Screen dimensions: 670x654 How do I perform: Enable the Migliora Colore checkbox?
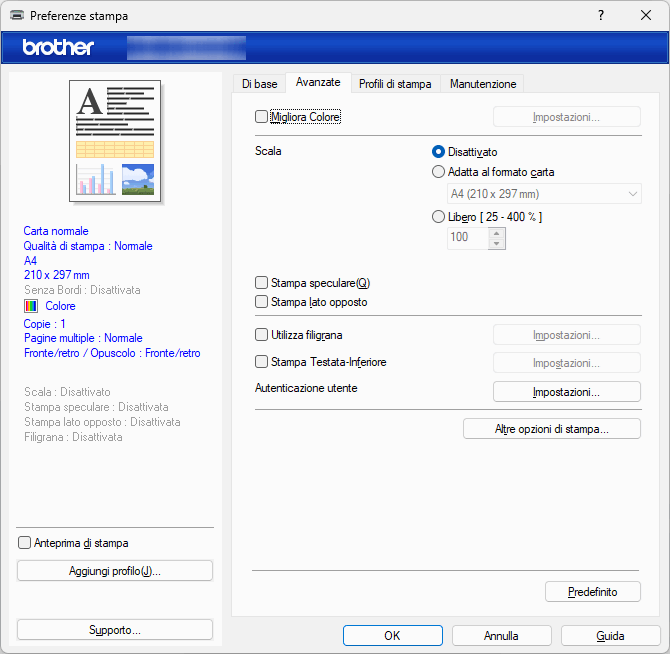point(262,117)
